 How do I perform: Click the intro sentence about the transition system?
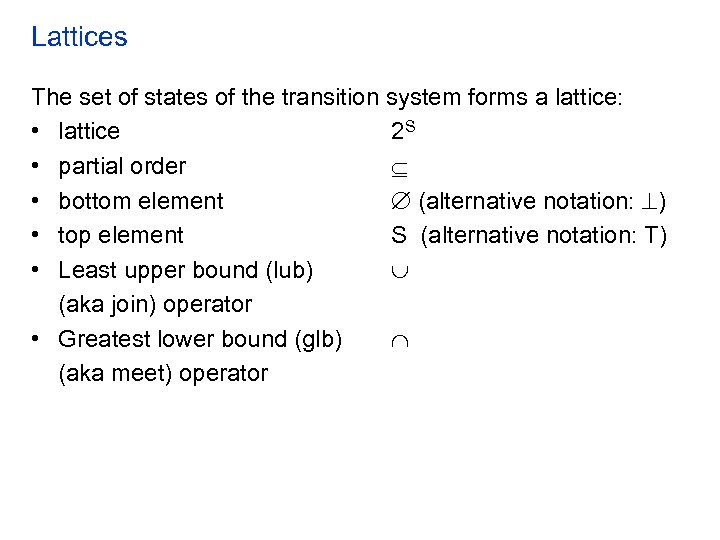pyautogui.click(x=327, y=97)
